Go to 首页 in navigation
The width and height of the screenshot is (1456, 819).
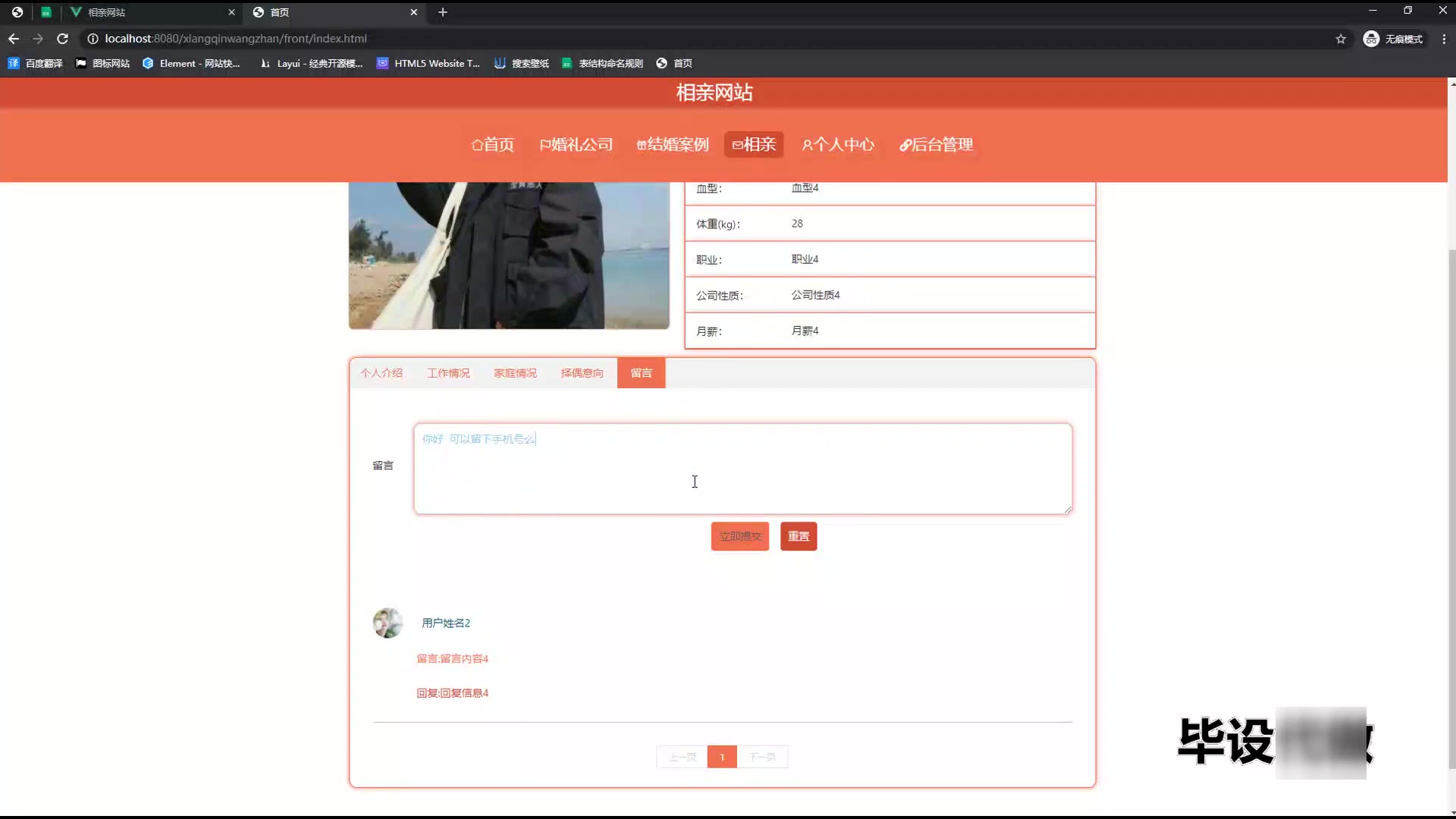pos(493,145)
